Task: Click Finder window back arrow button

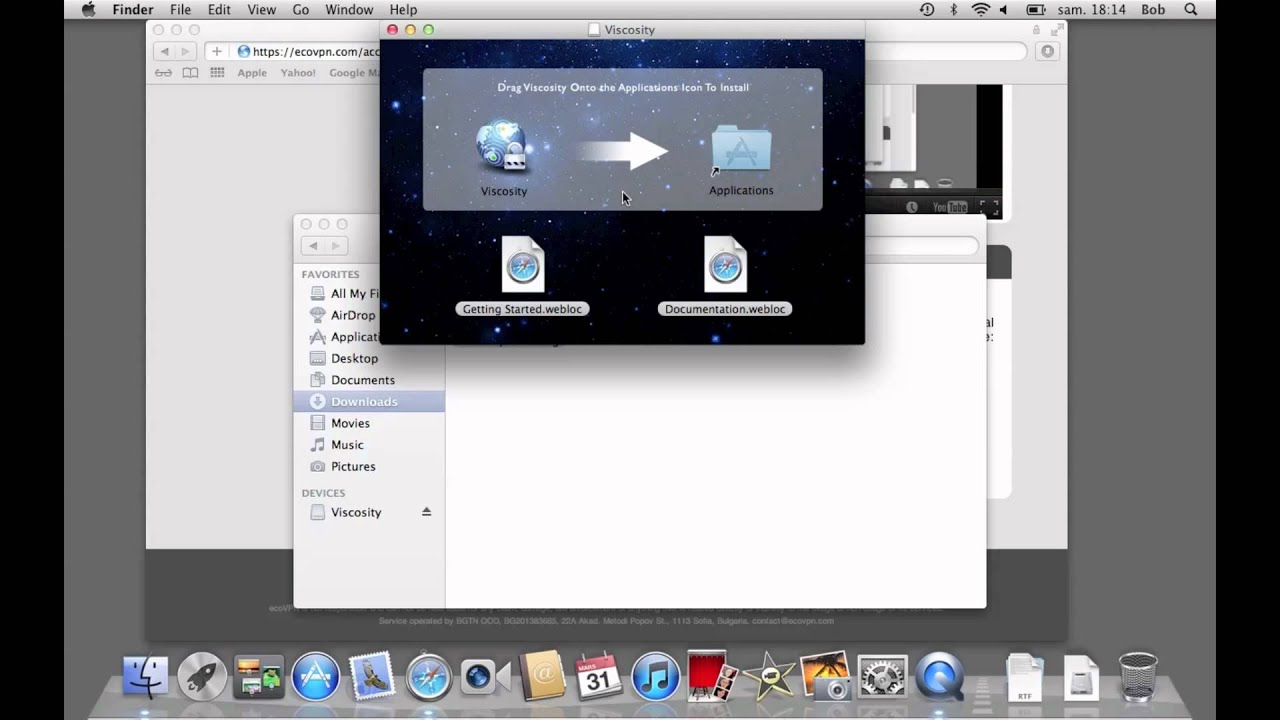Action: coord(313,246)
